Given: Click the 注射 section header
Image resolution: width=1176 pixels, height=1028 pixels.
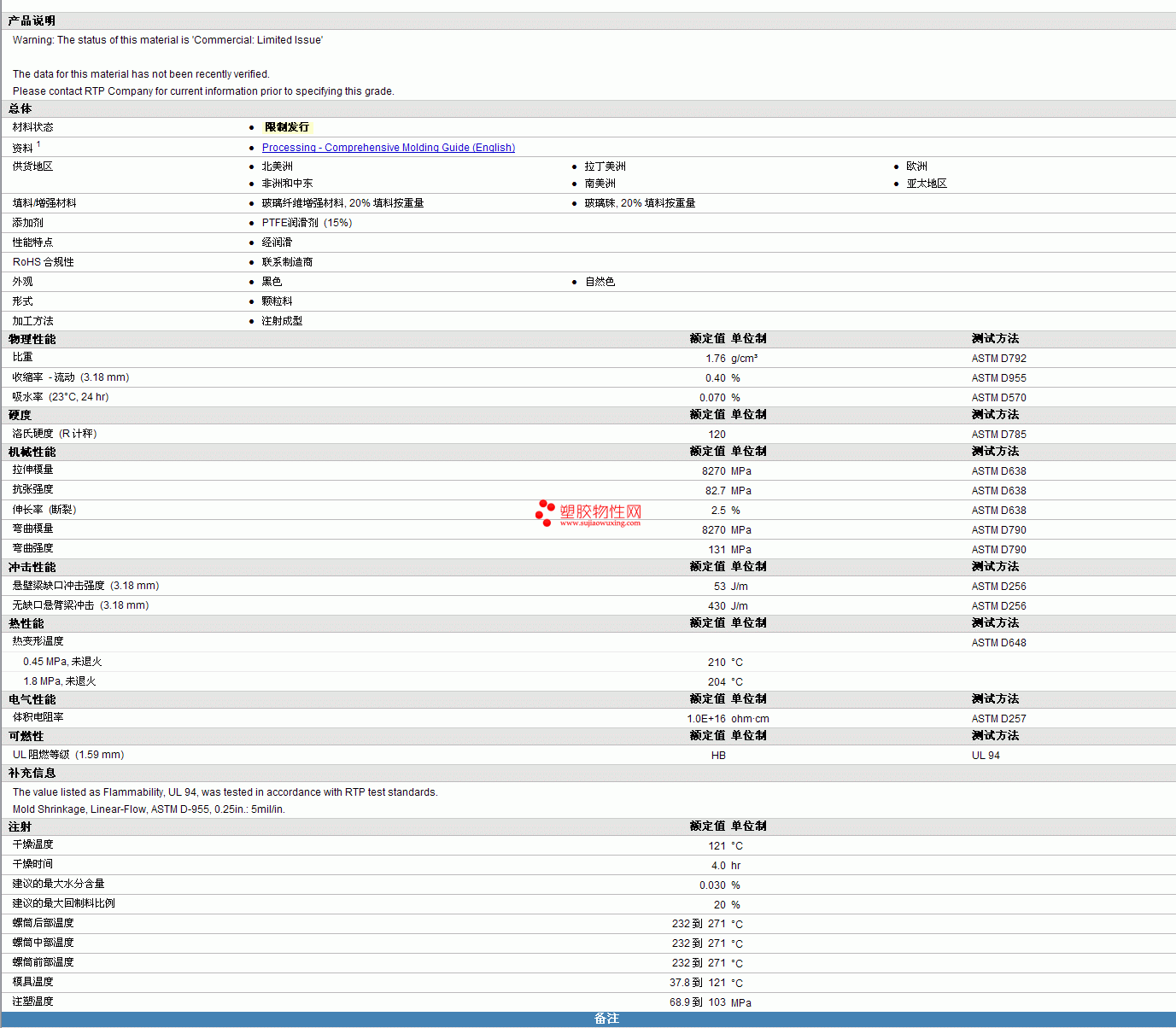Looking at the screenshot, I should tap(20, 826).
